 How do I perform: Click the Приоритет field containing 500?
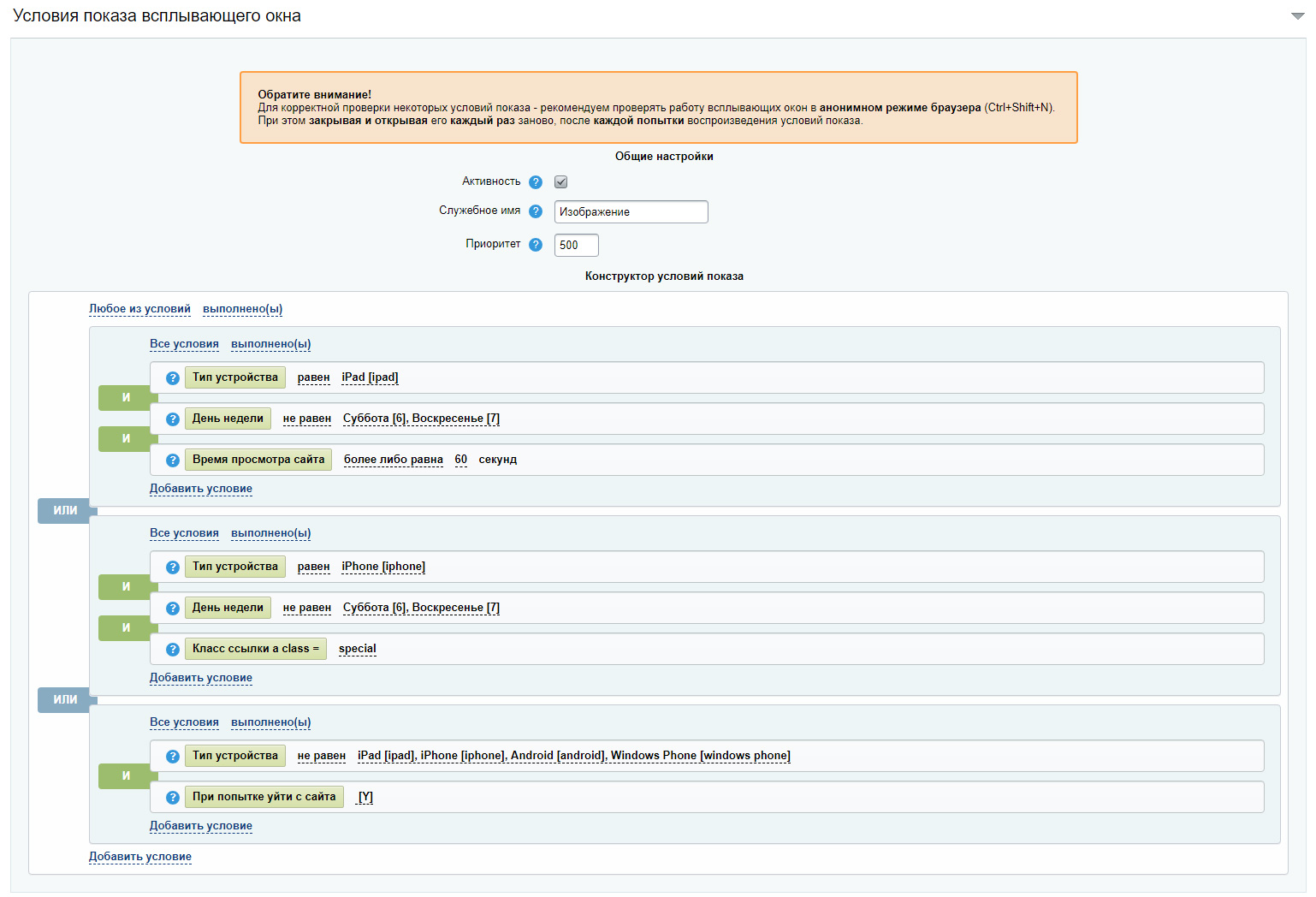tap(576, 245)
